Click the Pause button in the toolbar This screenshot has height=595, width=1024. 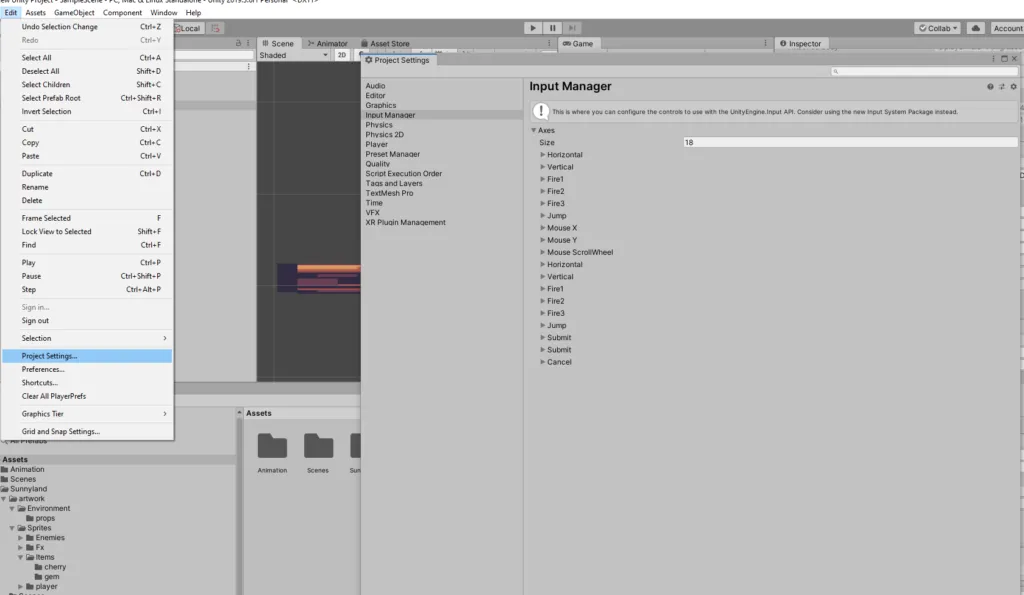pyautogui.click(x=552, y=28)
